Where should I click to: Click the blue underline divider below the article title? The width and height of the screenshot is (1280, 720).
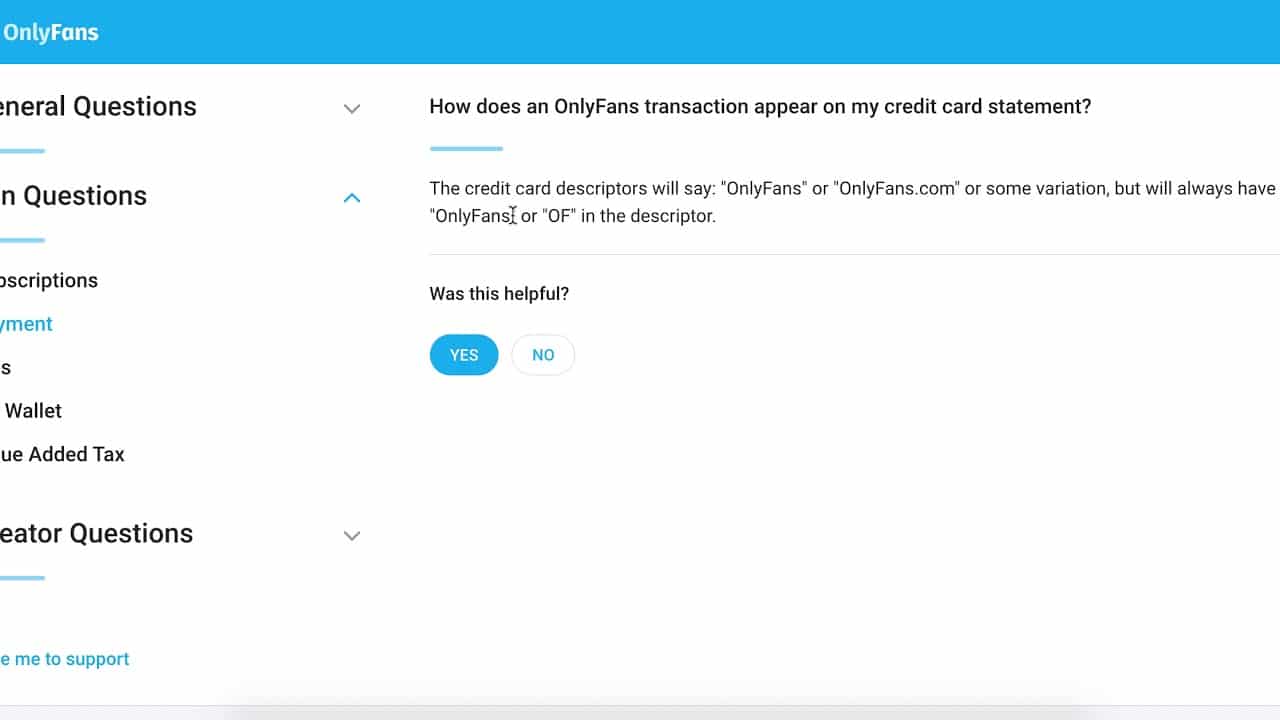coord(465,147)
